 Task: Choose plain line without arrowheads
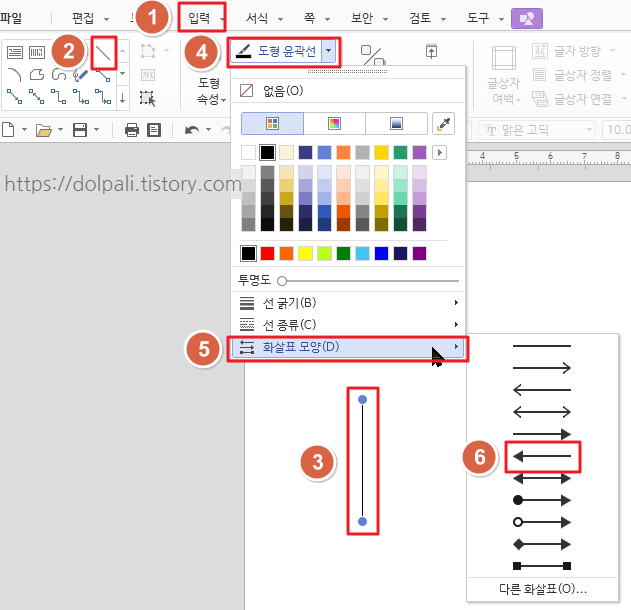(542, 346)
